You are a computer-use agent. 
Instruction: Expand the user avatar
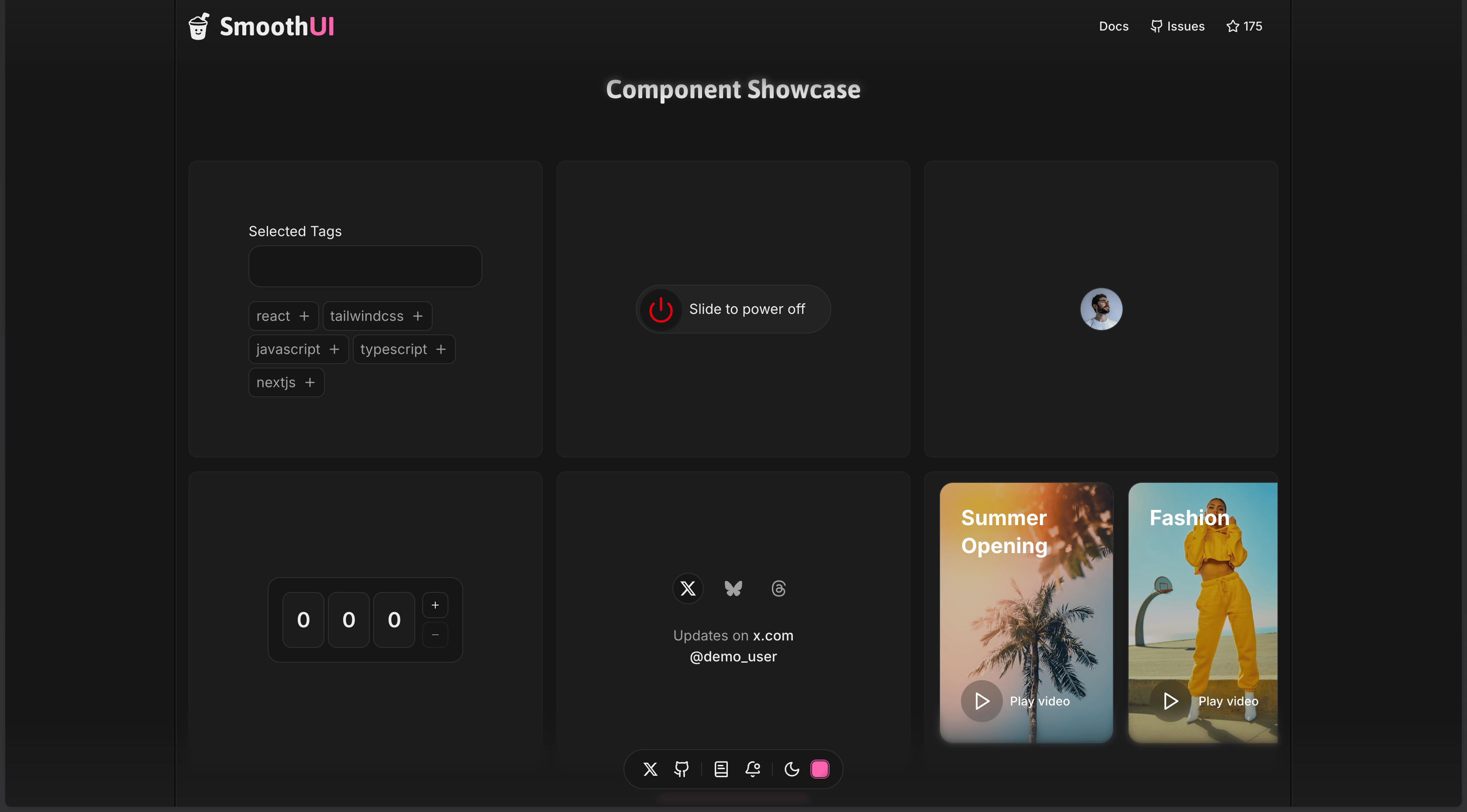pyautogui.click(x=1101, y=309)
